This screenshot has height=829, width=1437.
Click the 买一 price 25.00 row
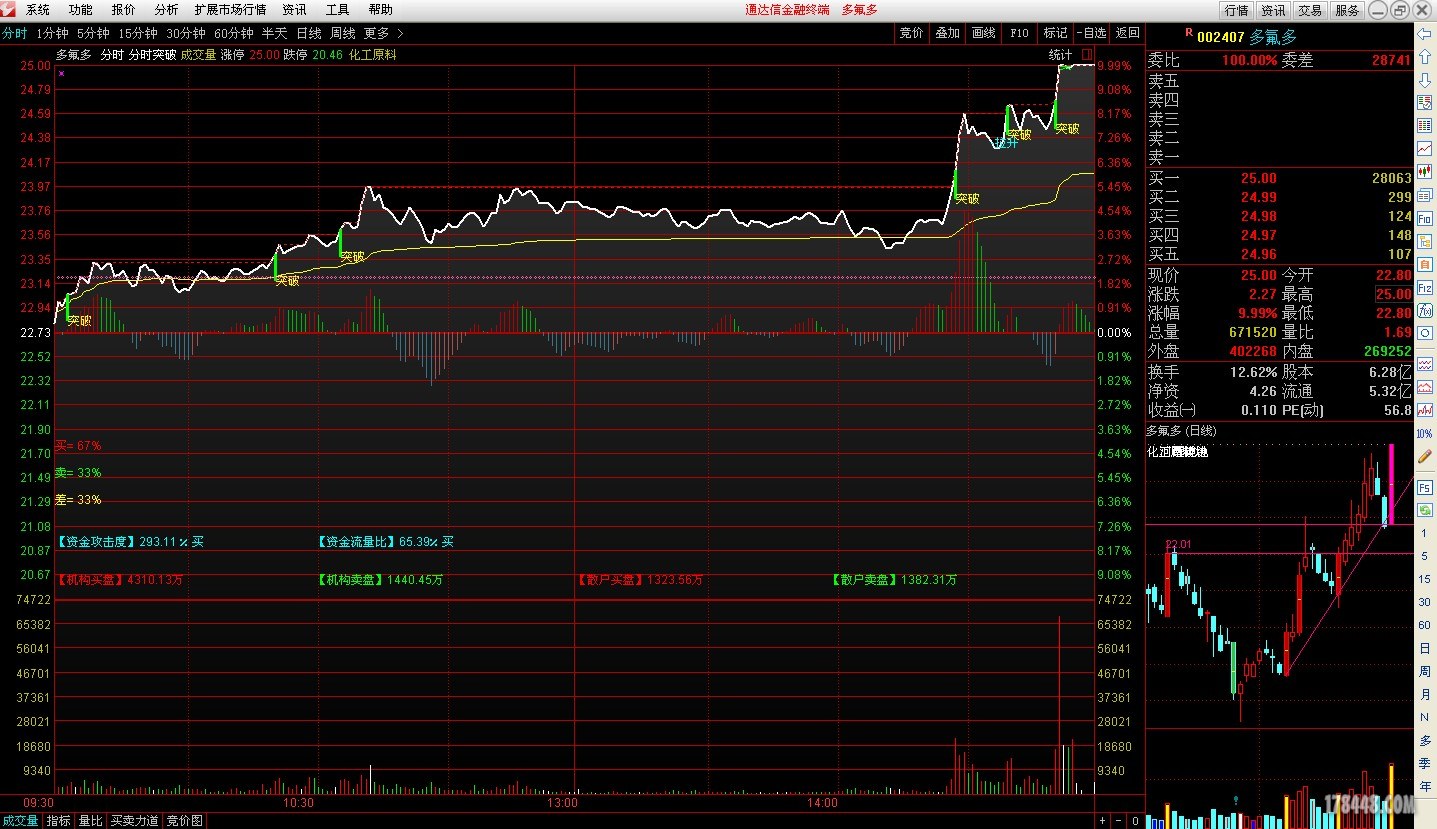(1279, 178)
